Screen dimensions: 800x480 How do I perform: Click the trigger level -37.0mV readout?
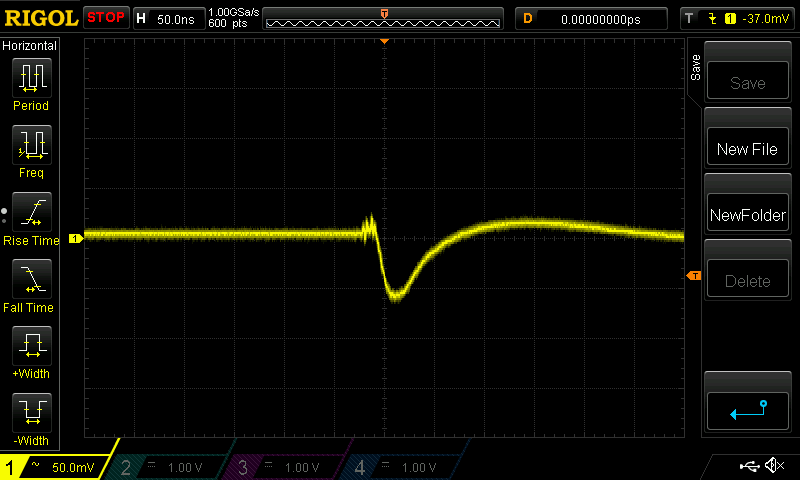(765, 18)
